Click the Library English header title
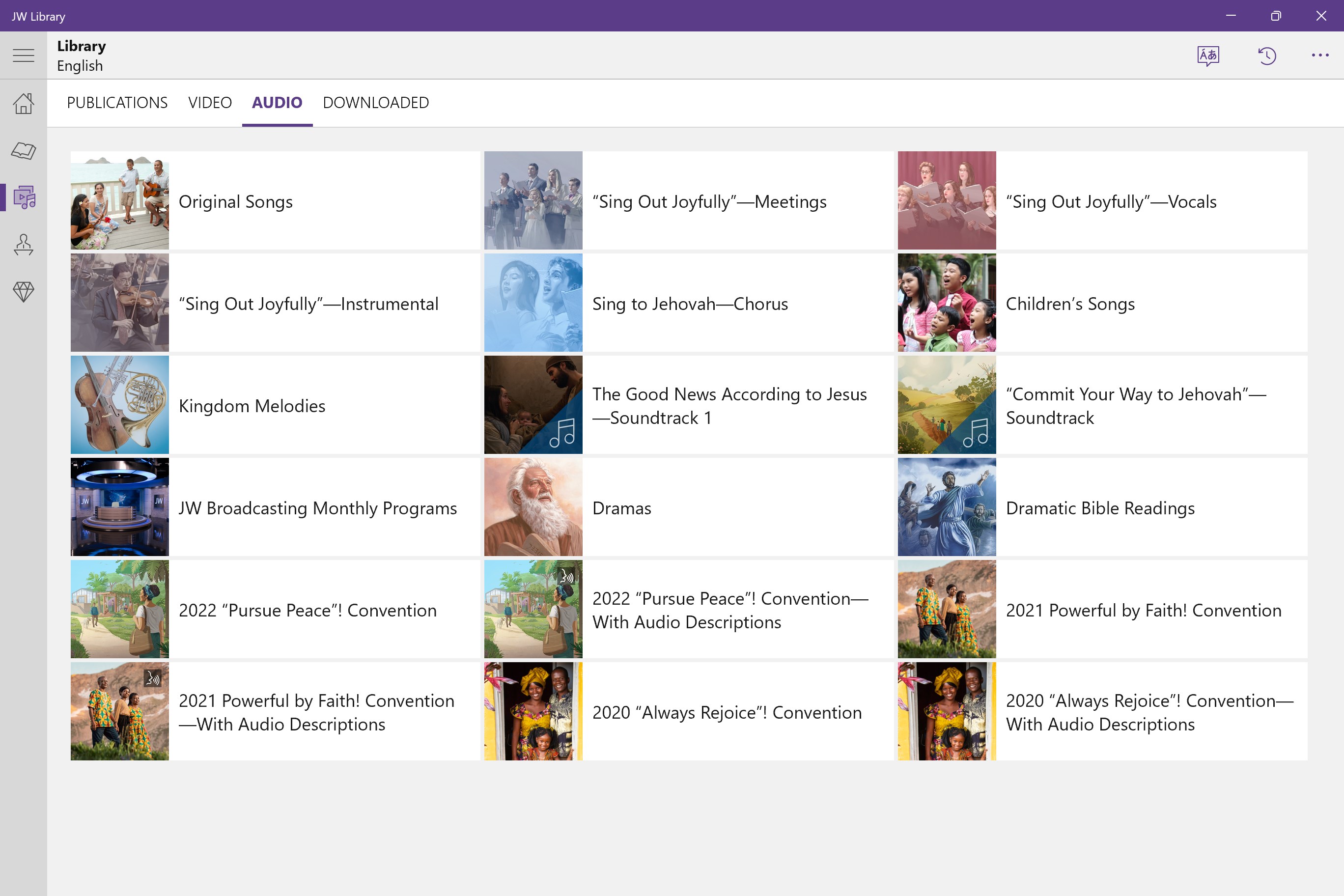The width and height of the screenshot is (1344, 896). 81,56
